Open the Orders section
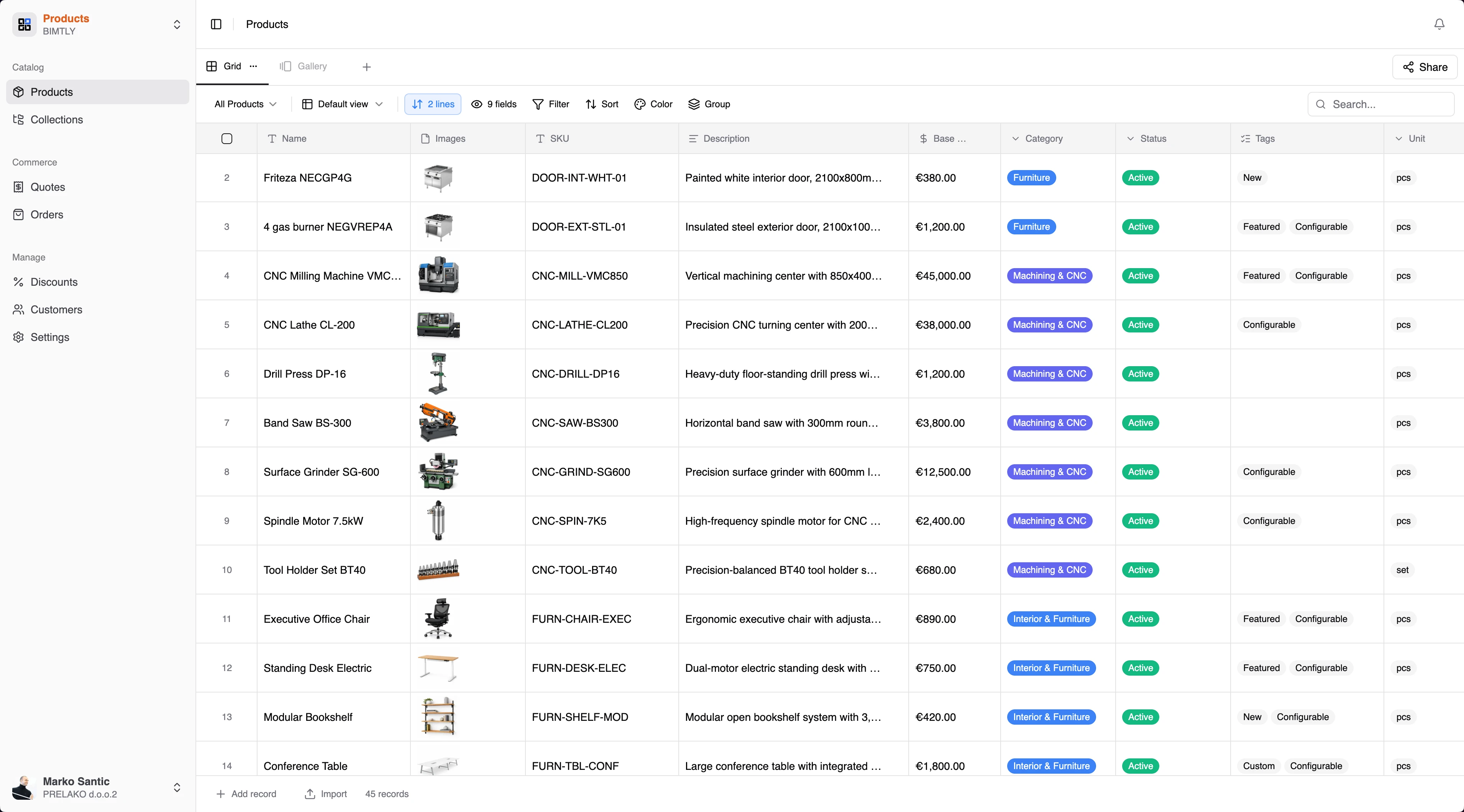1464x812 pixels. [x=46, y=214]
